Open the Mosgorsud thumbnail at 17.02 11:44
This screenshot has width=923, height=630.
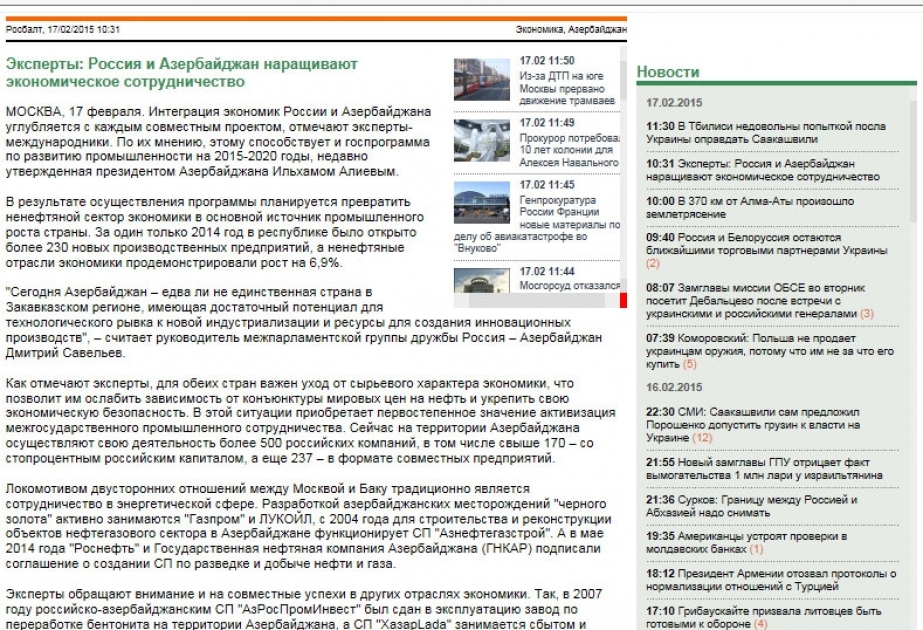(x=482, y=280)
